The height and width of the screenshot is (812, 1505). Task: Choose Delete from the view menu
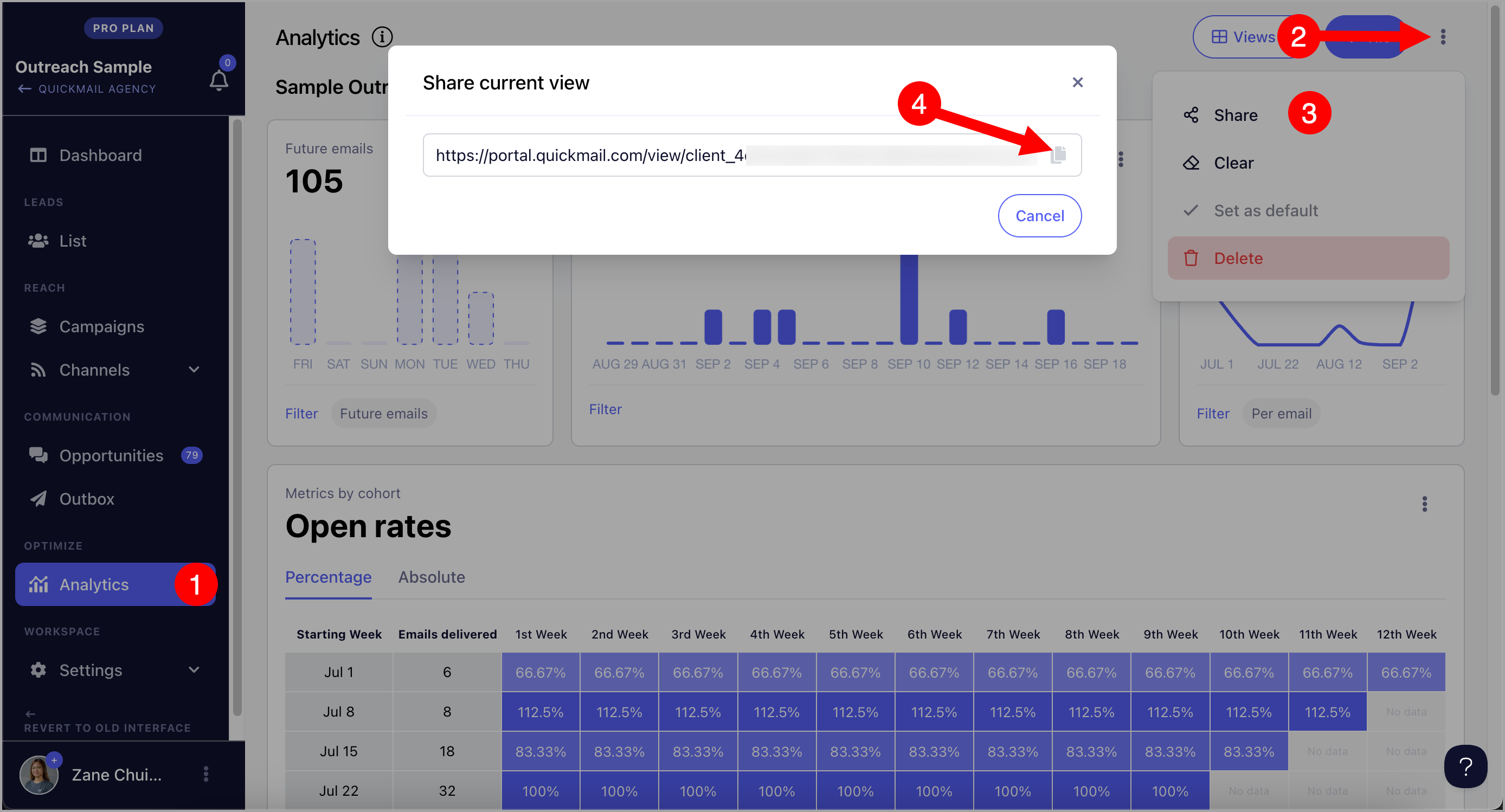pyautogui.click(x=1308, y=258)
